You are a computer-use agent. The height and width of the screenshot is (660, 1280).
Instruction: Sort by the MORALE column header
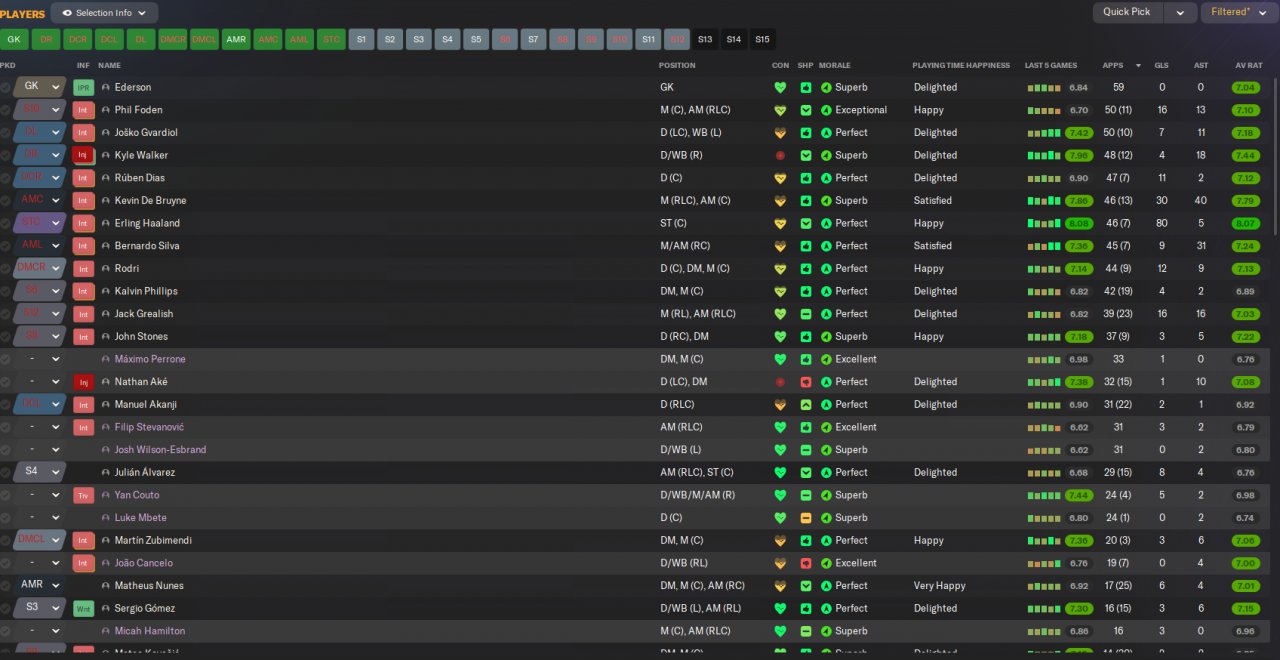[x=835, y=65]
